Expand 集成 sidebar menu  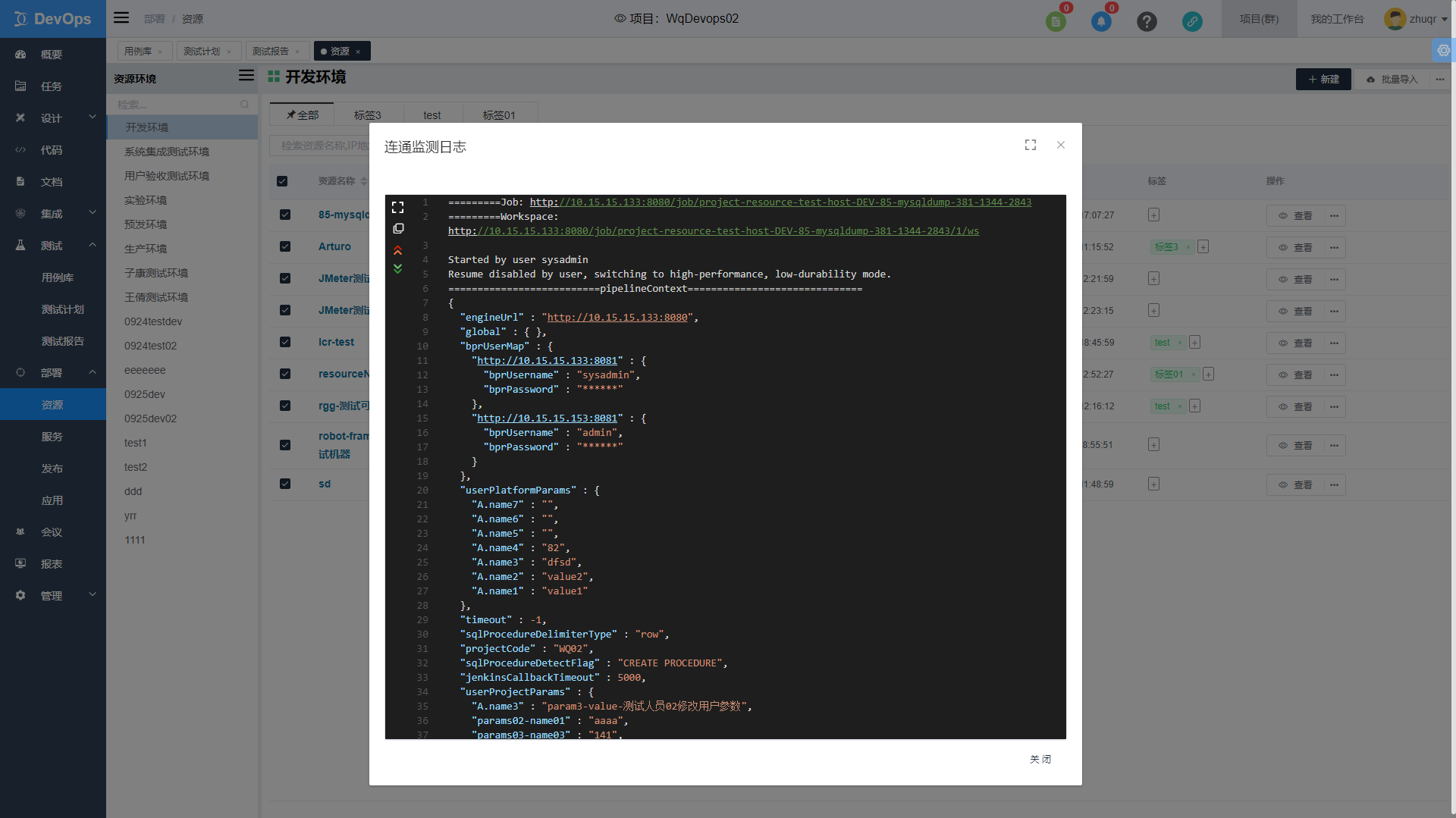click(x=53, y=214)
